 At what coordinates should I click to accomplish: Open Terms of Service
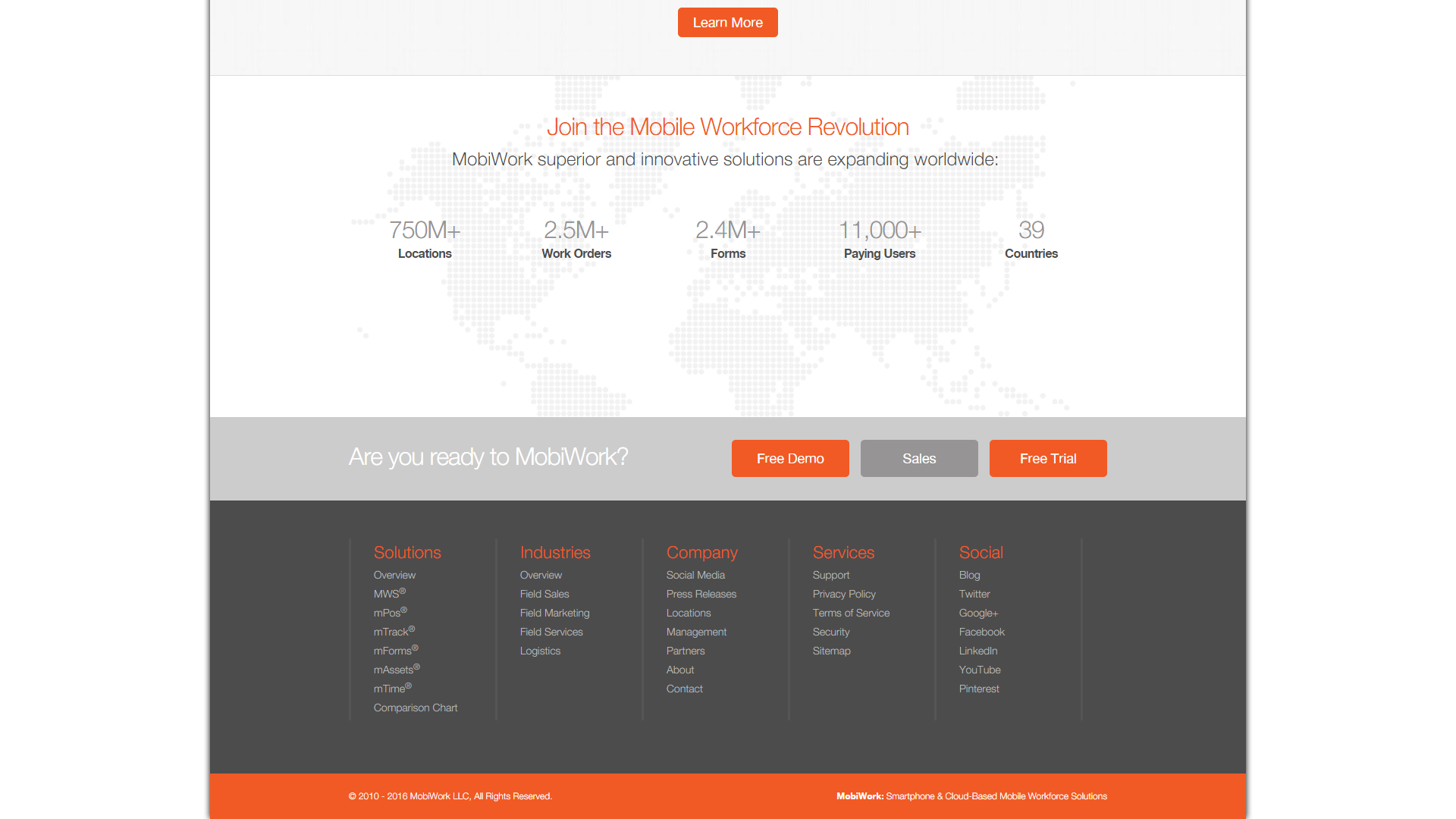click(851, 613)
